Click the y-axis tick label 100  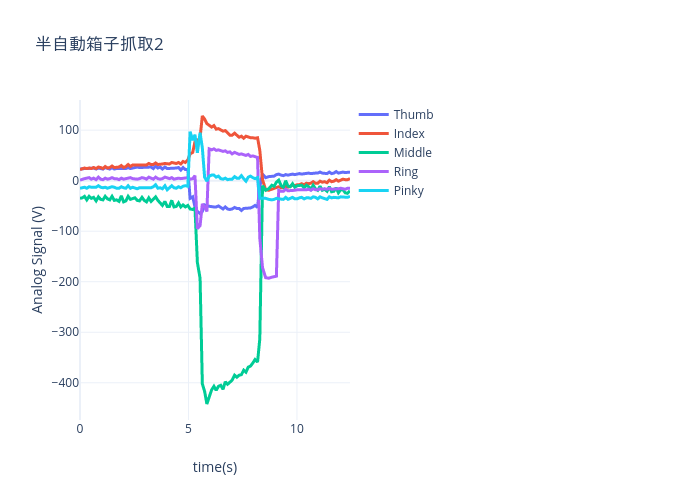pos(69,130)
